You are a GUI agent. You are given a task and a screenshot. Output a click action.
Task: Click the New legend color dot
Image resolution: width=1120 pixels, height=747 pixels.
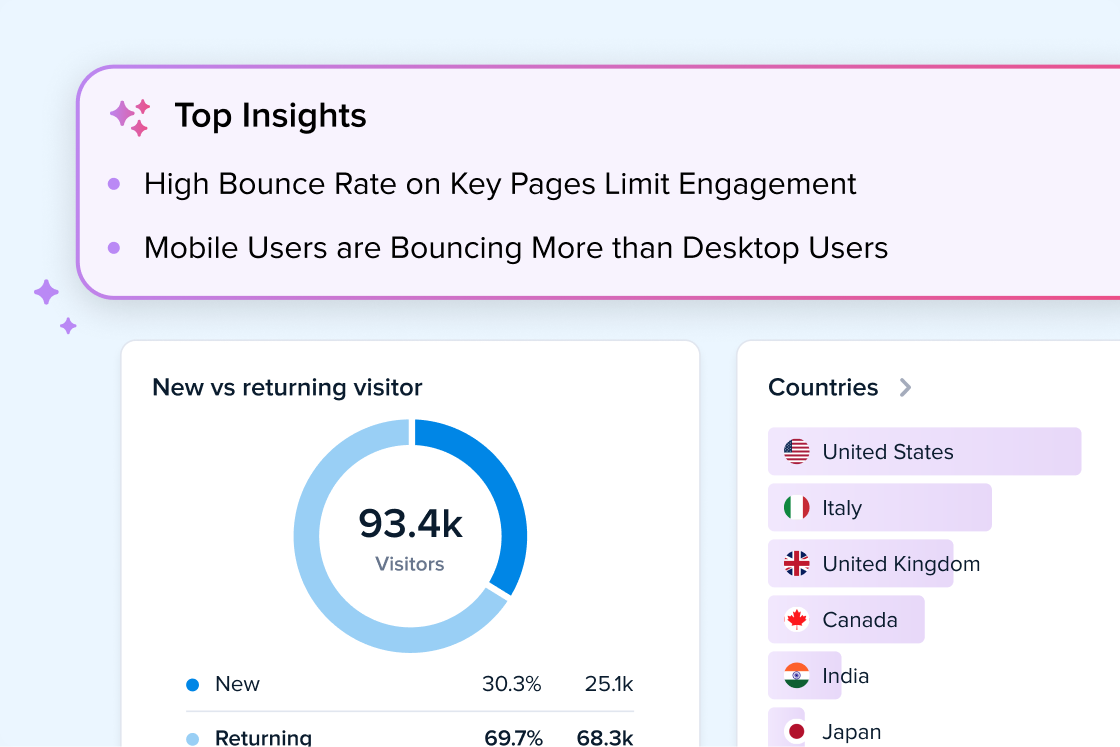point(193,685)
